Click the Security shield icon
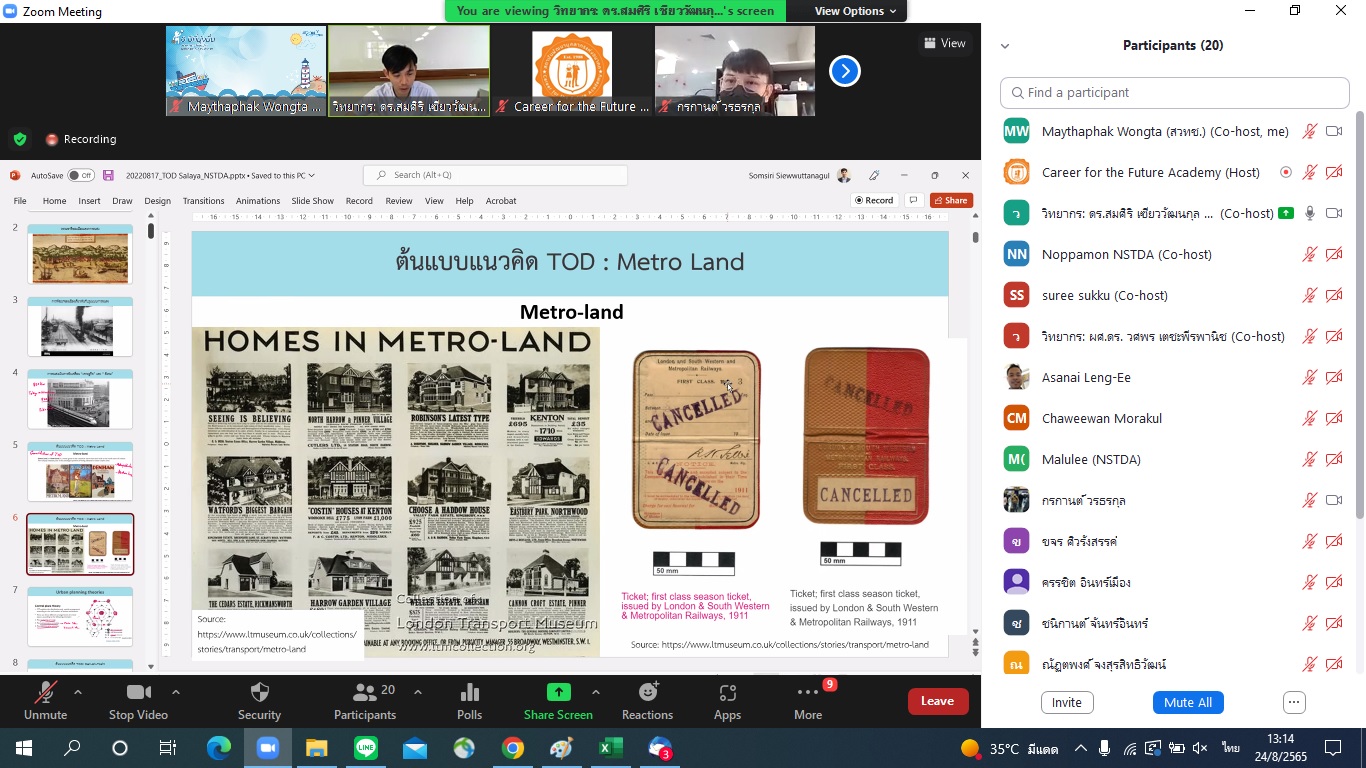Viewport: 1366px width, 768px height. point(259,700)
